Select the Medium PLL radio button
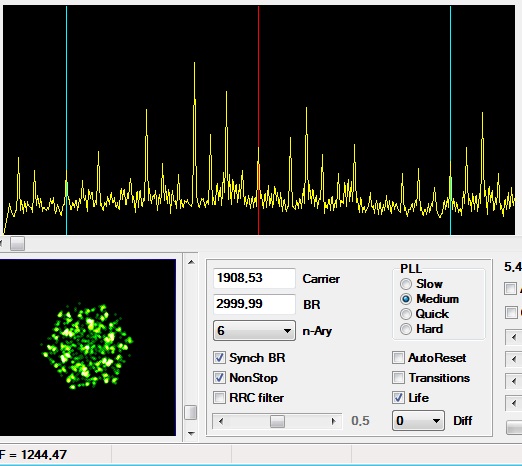Viewport: 522px width, 466px height. (406, 299)
